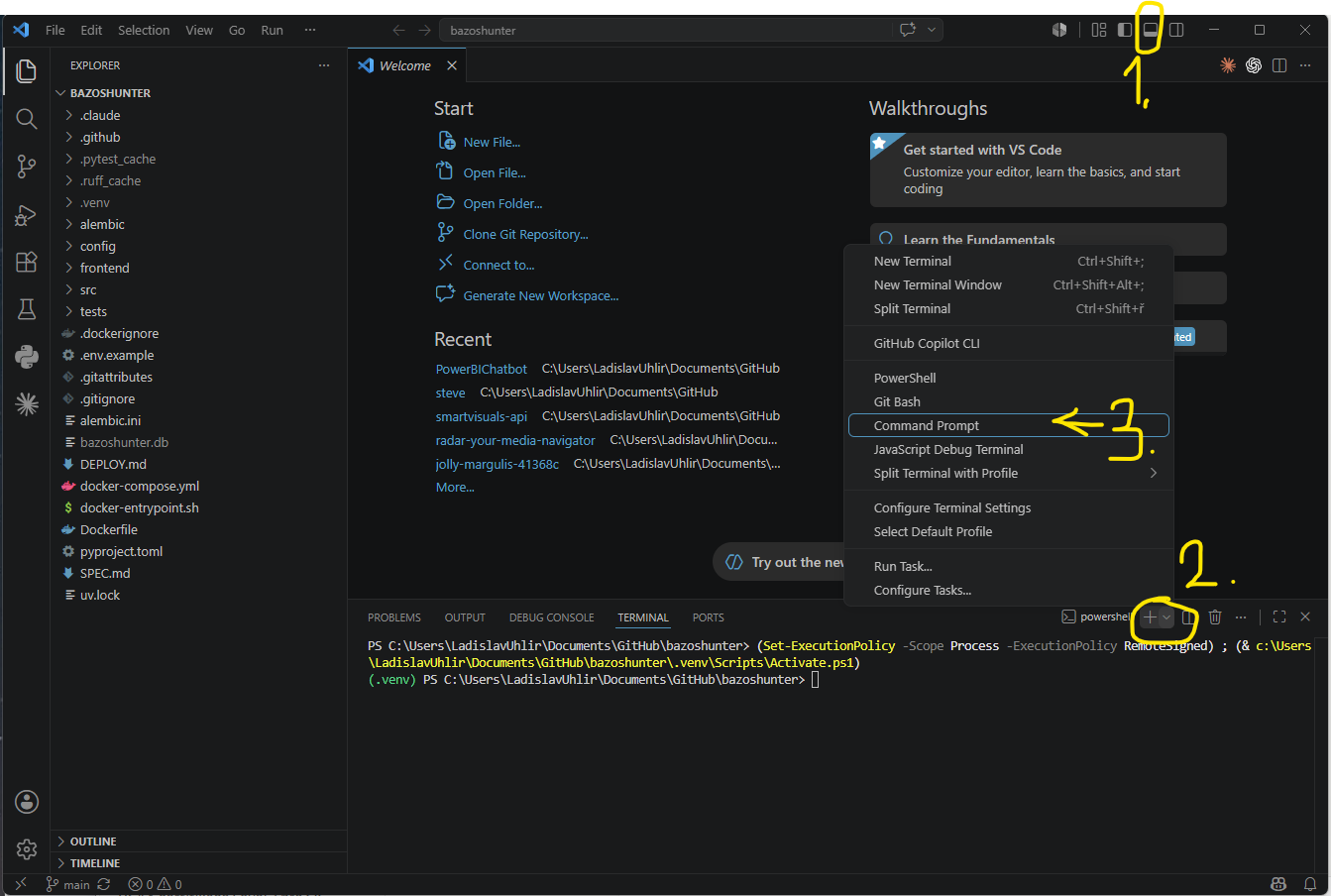
Task: Click Customize Layout icon in title bar
Action: click(1099, 30)
